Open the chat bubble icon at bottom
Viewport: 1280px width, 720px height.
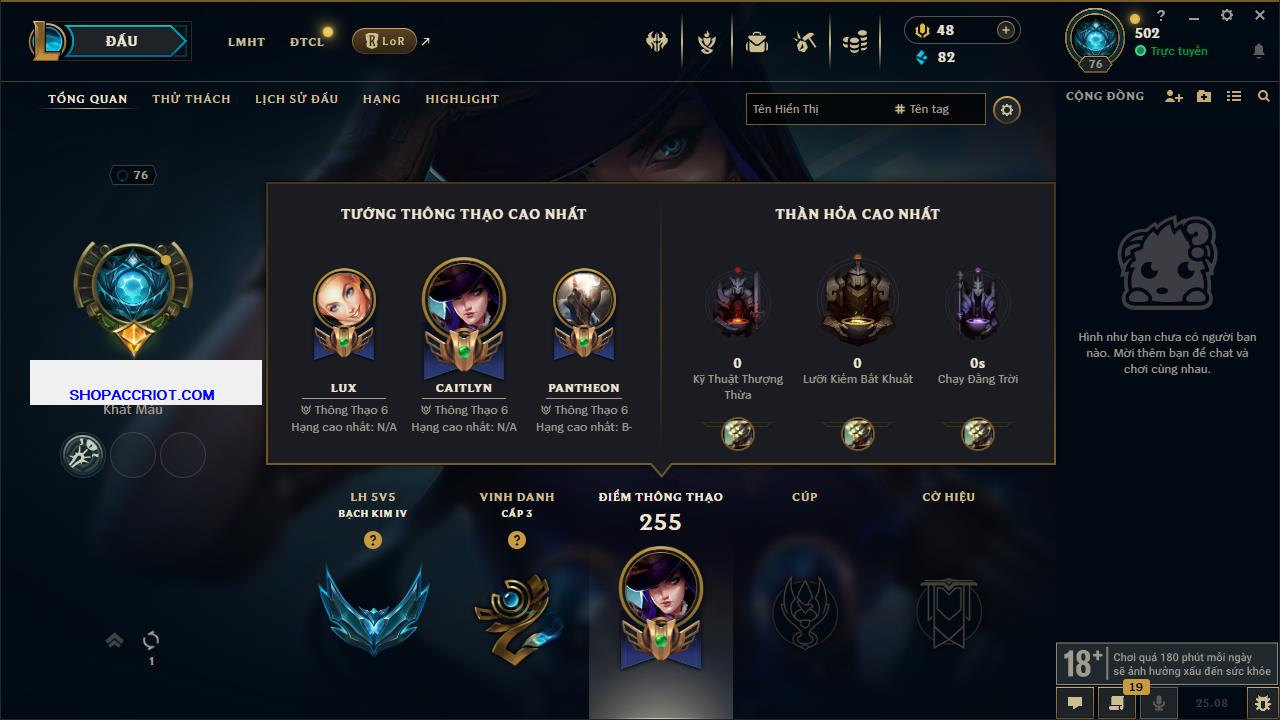click(1075, 703)
